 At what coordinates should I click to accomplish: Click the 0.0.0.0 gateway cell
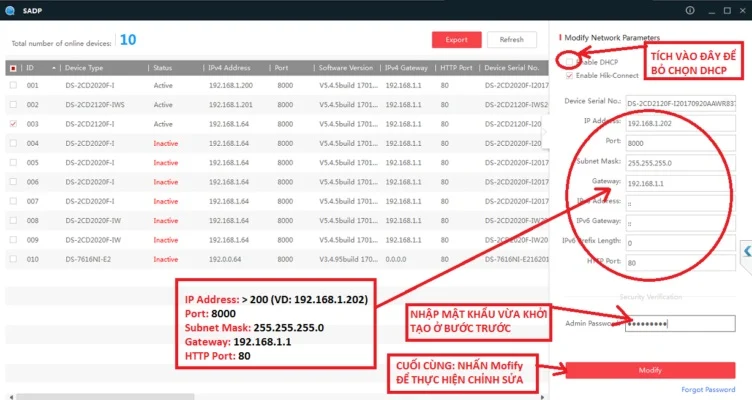[396, 259]
